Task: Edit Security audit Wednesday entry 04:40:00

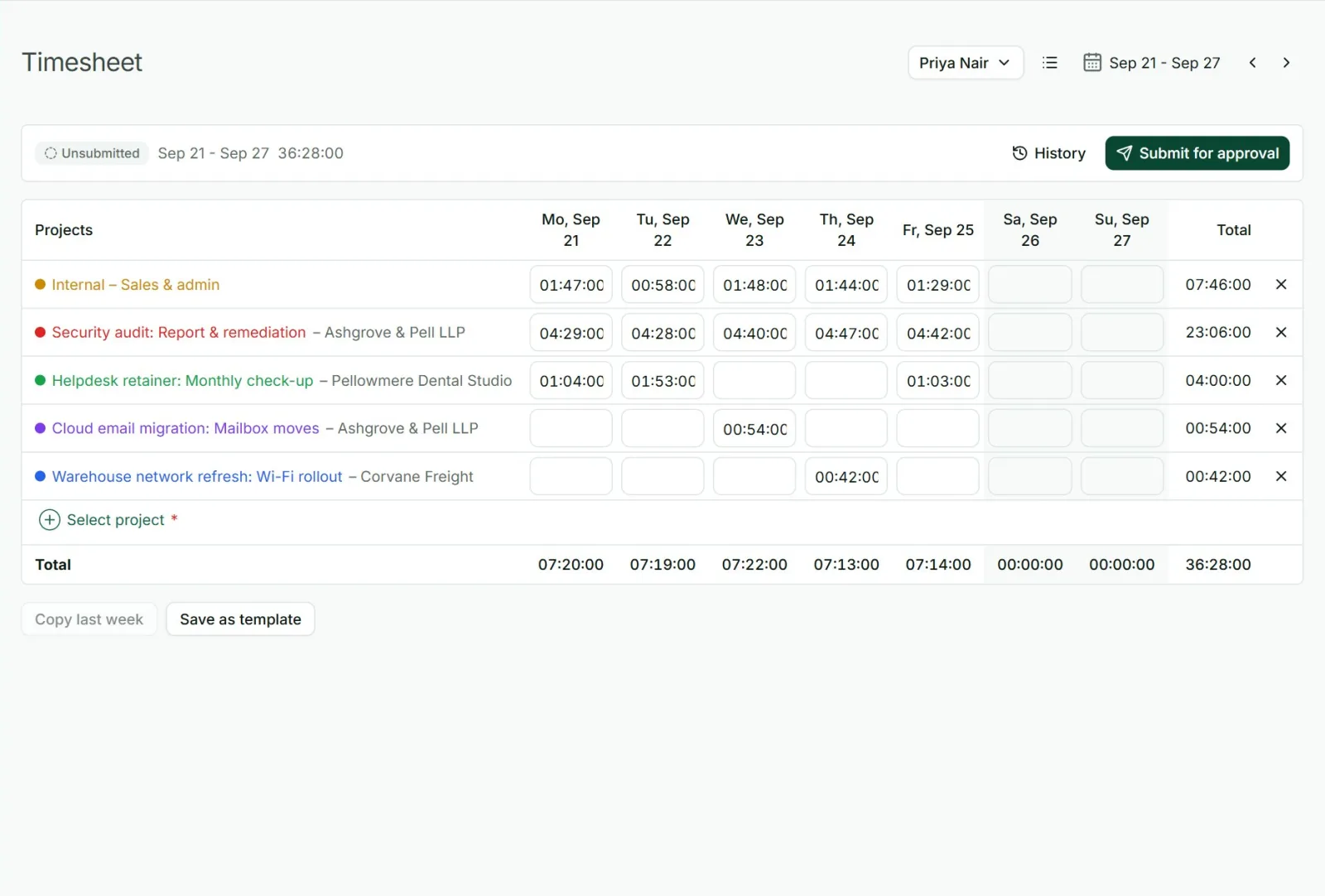Action: [x=754, y=333]
